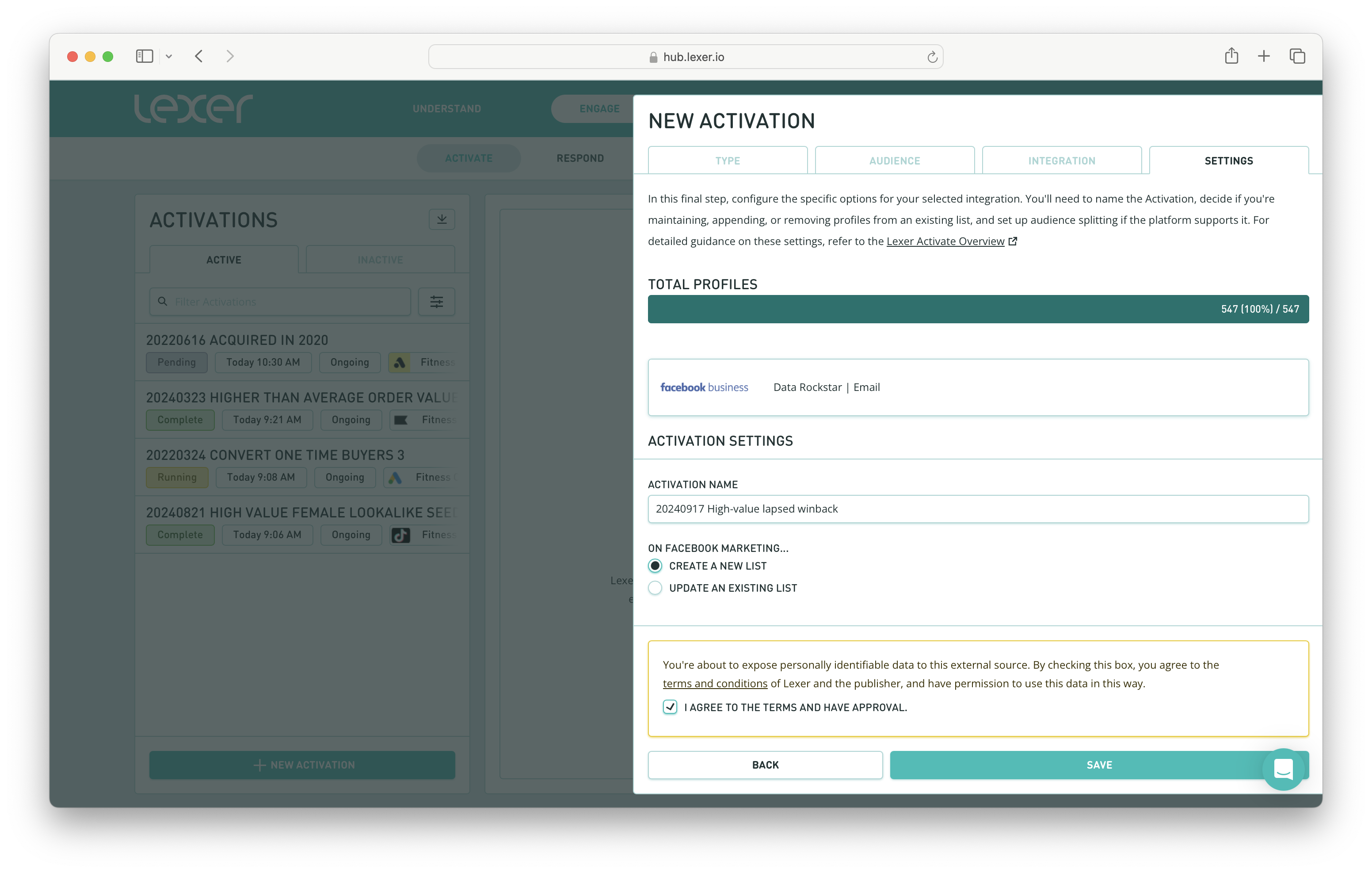Download activations with the export icon
The height and width of the screenshot is (873, 1372).
point(442,219)
